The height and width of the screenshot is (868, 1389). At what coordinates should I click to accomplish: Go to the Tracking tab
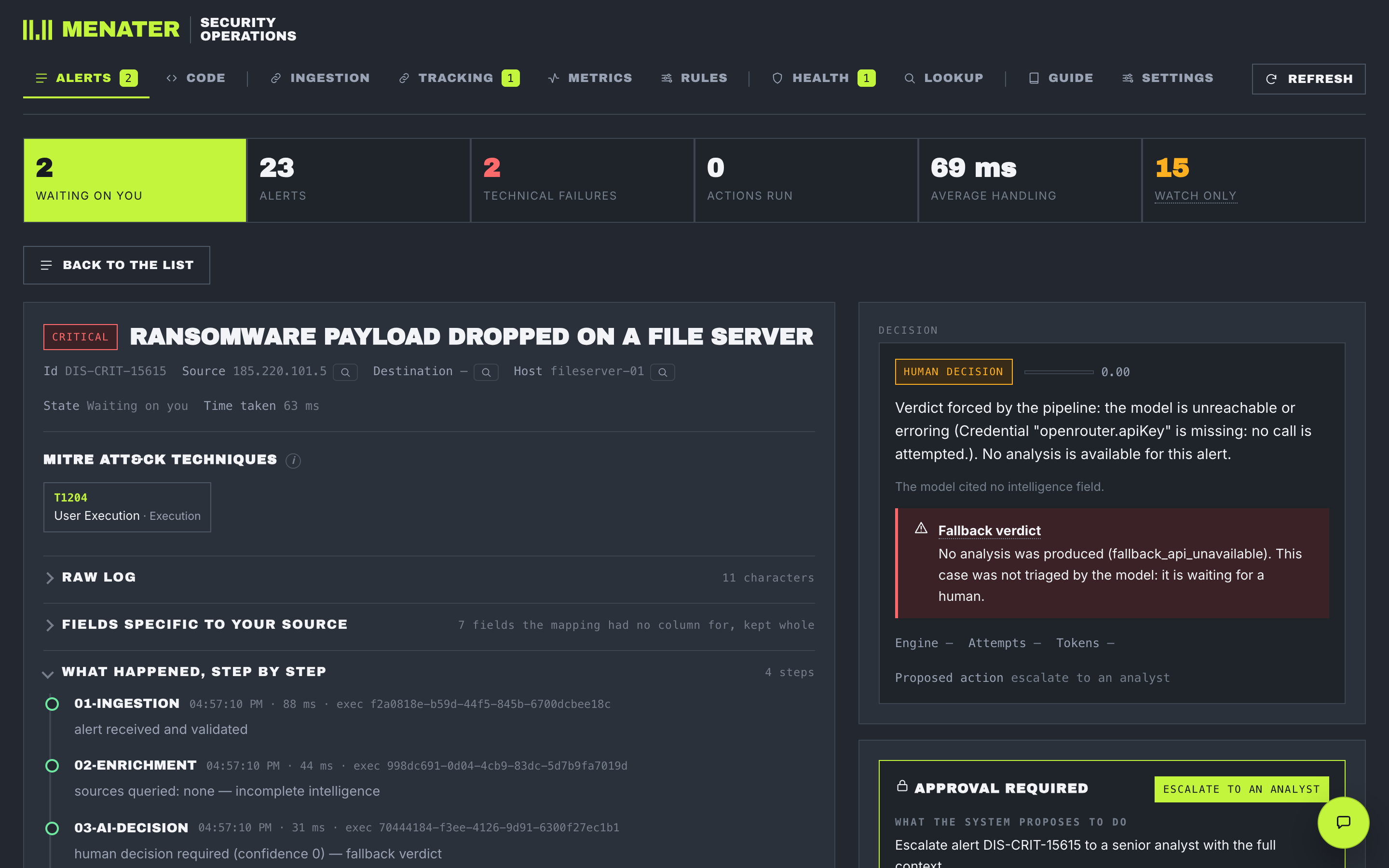pos(459,78)
